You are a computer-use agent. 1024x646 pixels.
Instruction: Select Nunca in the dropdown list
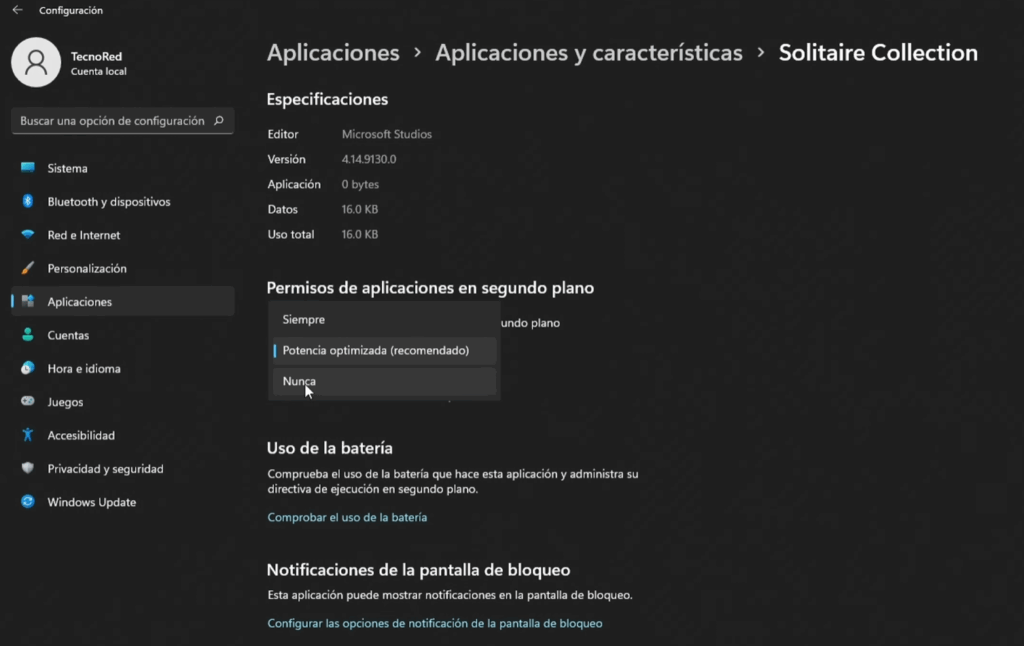pyautogui.click(x=384, y=381)
